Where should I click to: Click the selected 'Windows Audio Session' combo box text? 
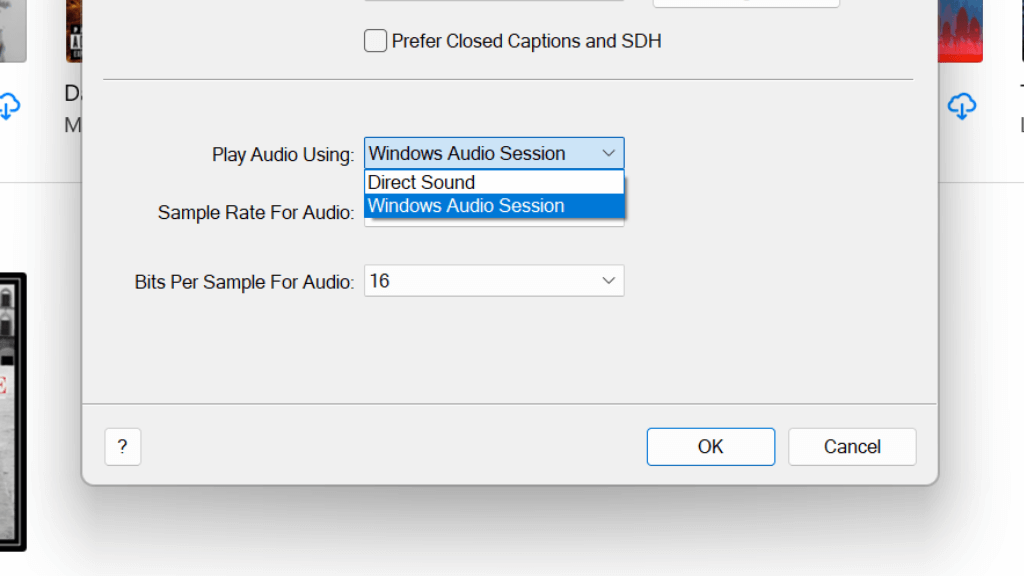point(467,153)
